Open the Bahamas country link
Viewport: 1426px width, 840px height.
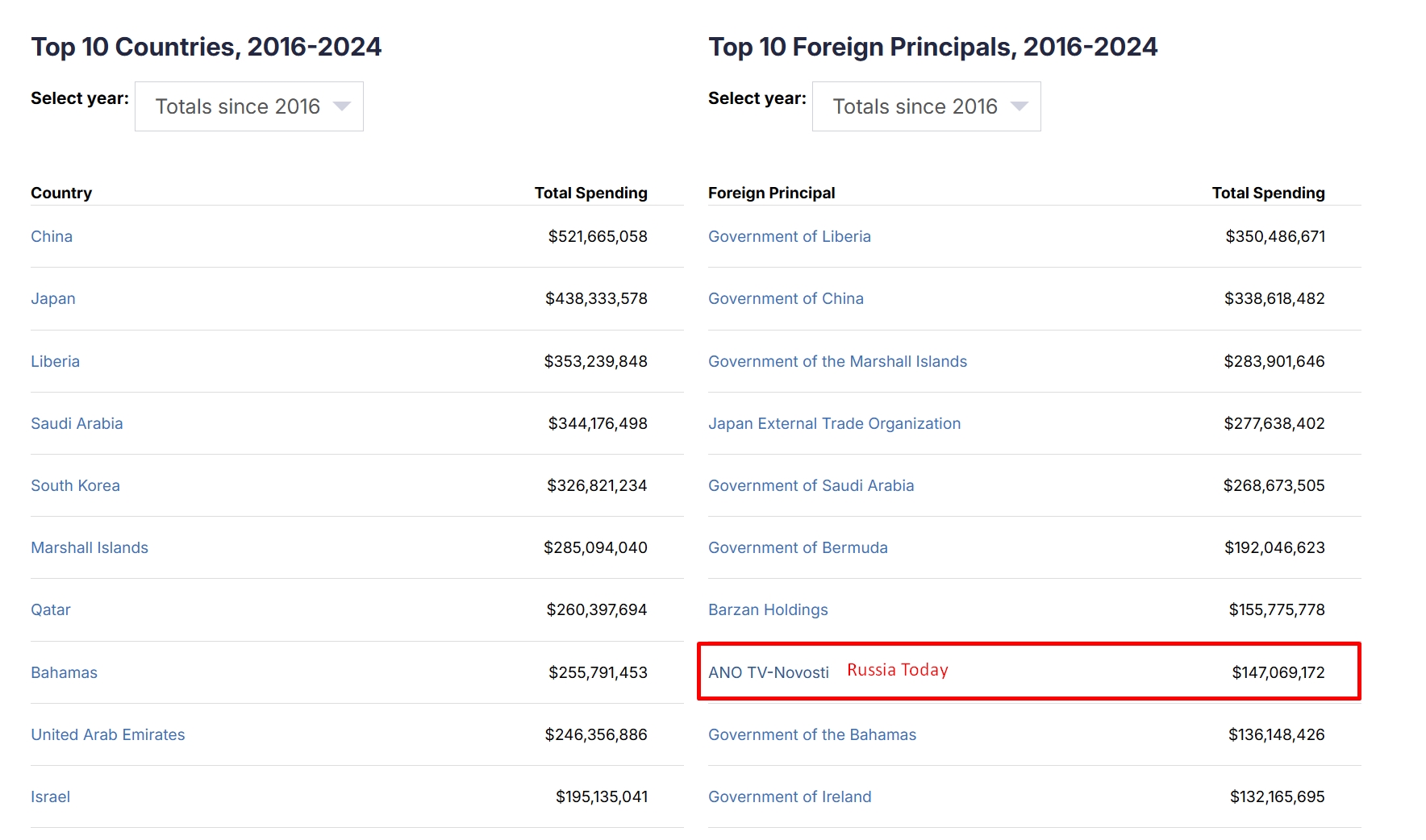point(64,672)
